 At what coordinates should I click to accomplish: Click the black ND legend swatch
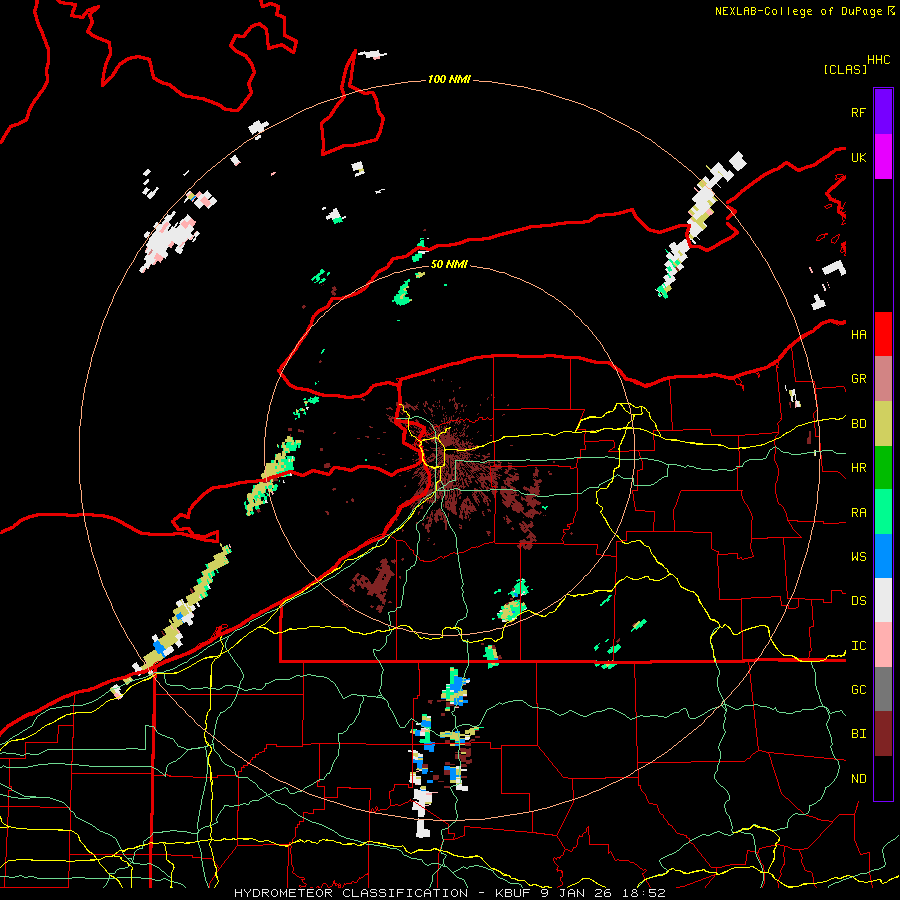coord(883,778)
